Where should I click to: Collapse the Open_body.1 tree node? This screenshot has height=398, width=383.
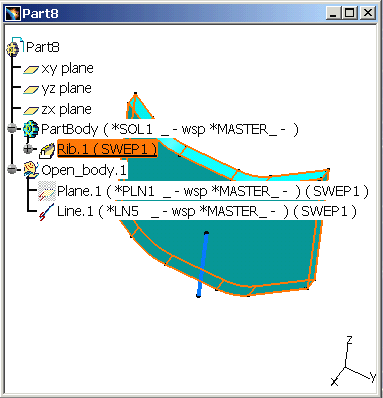(x=12, y=169)
